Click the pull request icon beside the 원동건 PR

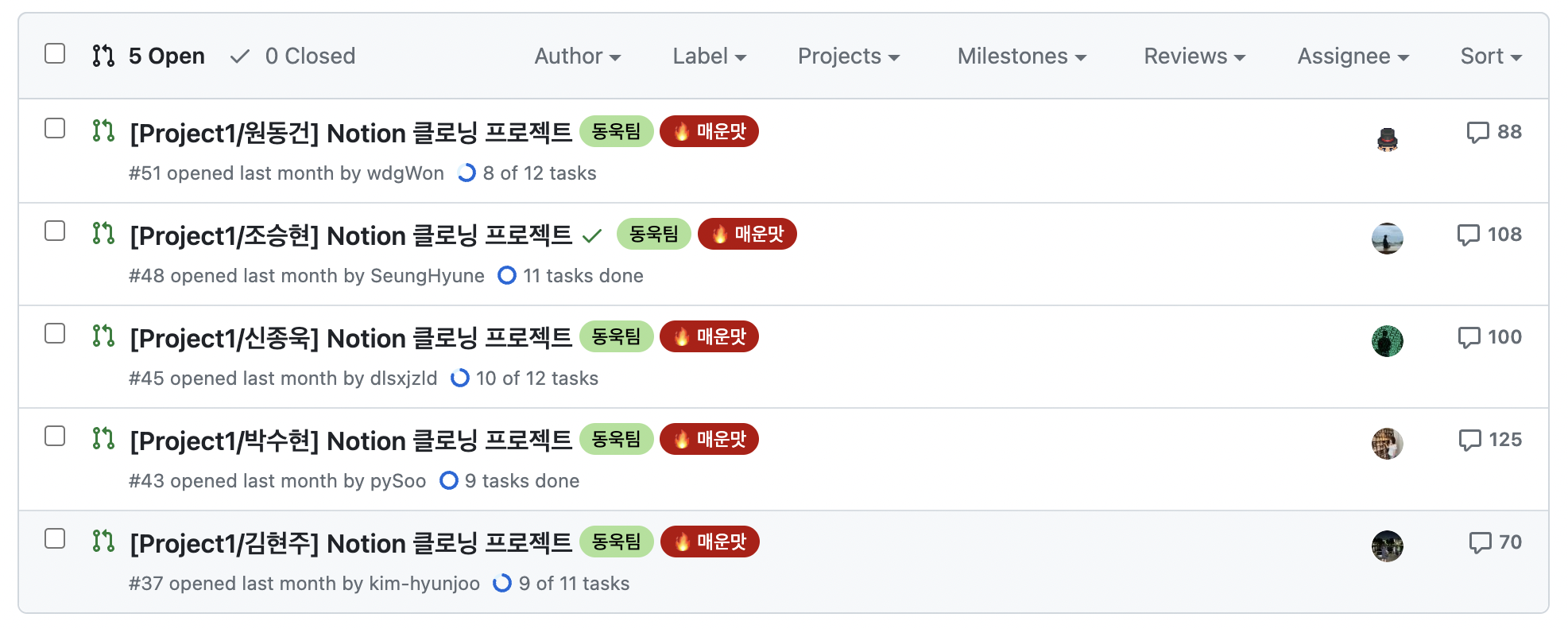103,130
